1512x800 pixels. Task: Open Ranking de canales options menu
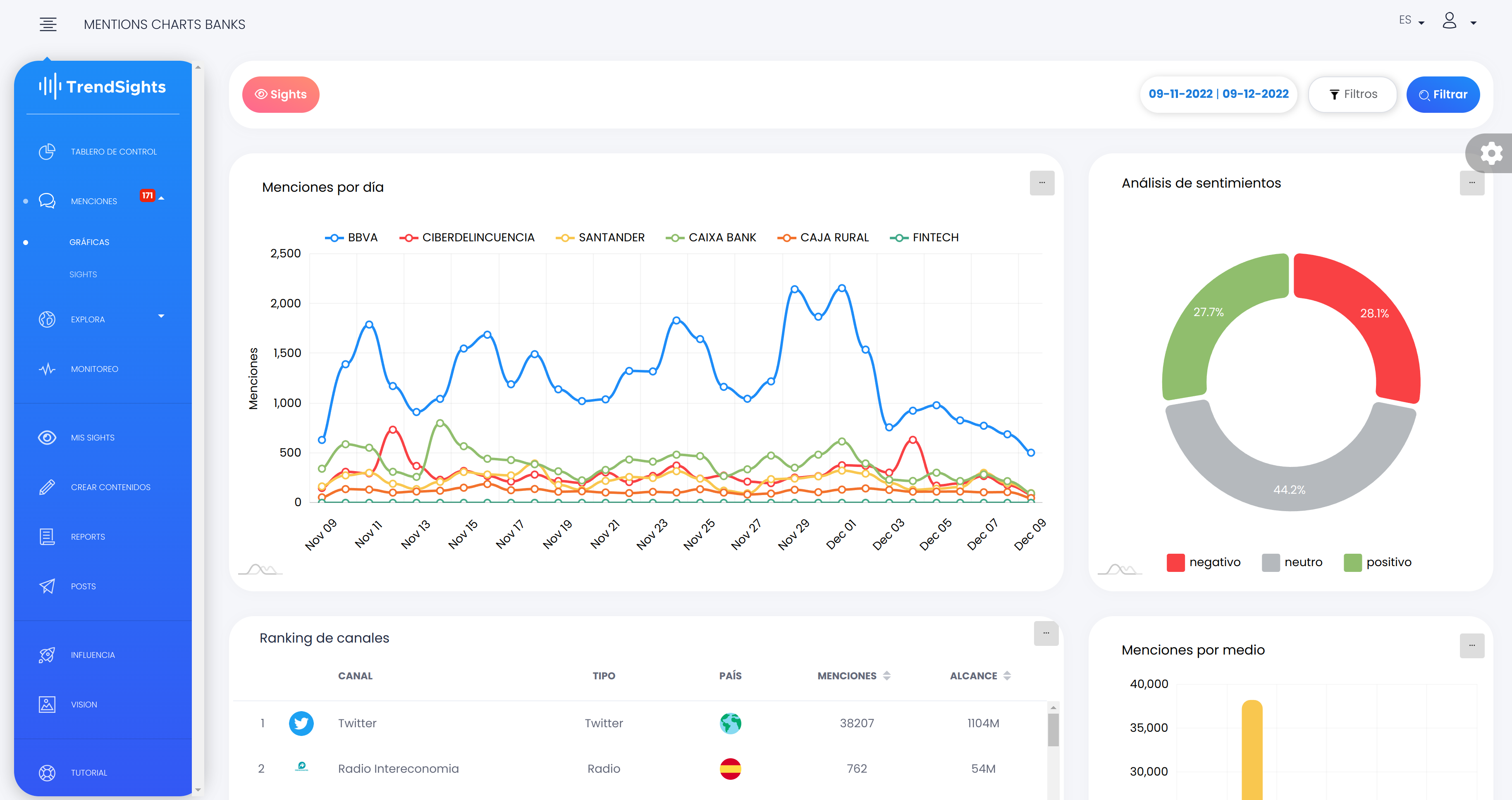(x=1046, y=633)
